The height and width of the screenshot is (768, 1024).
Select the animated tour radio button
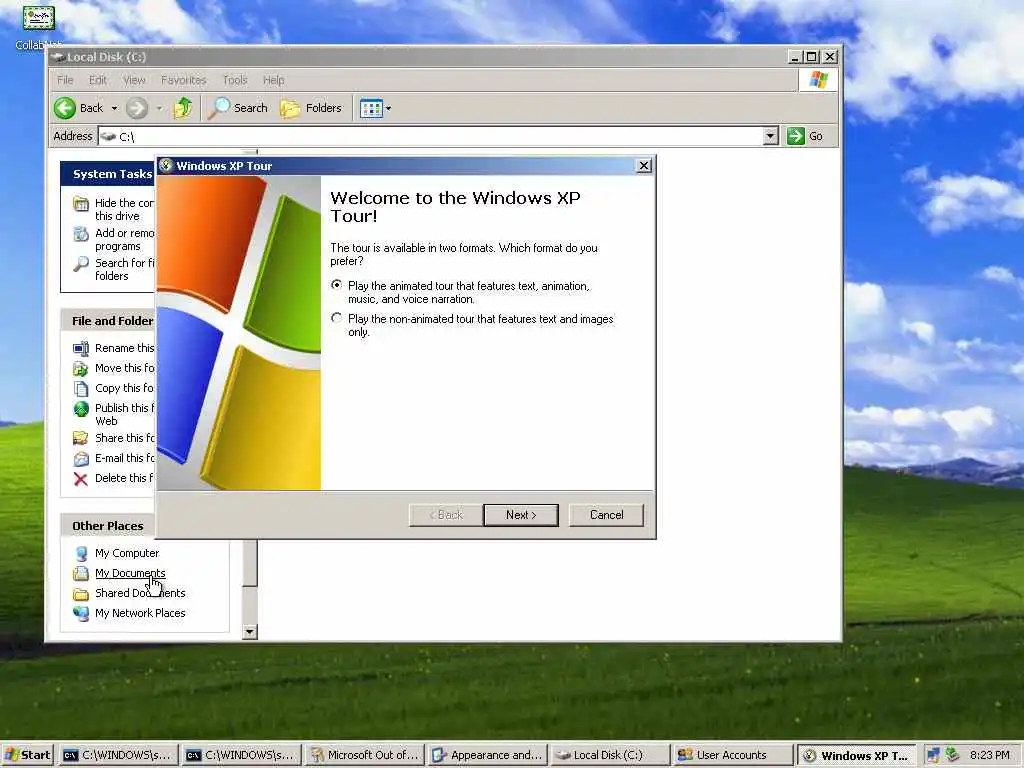pyautogui.click(x=336, y=285)
